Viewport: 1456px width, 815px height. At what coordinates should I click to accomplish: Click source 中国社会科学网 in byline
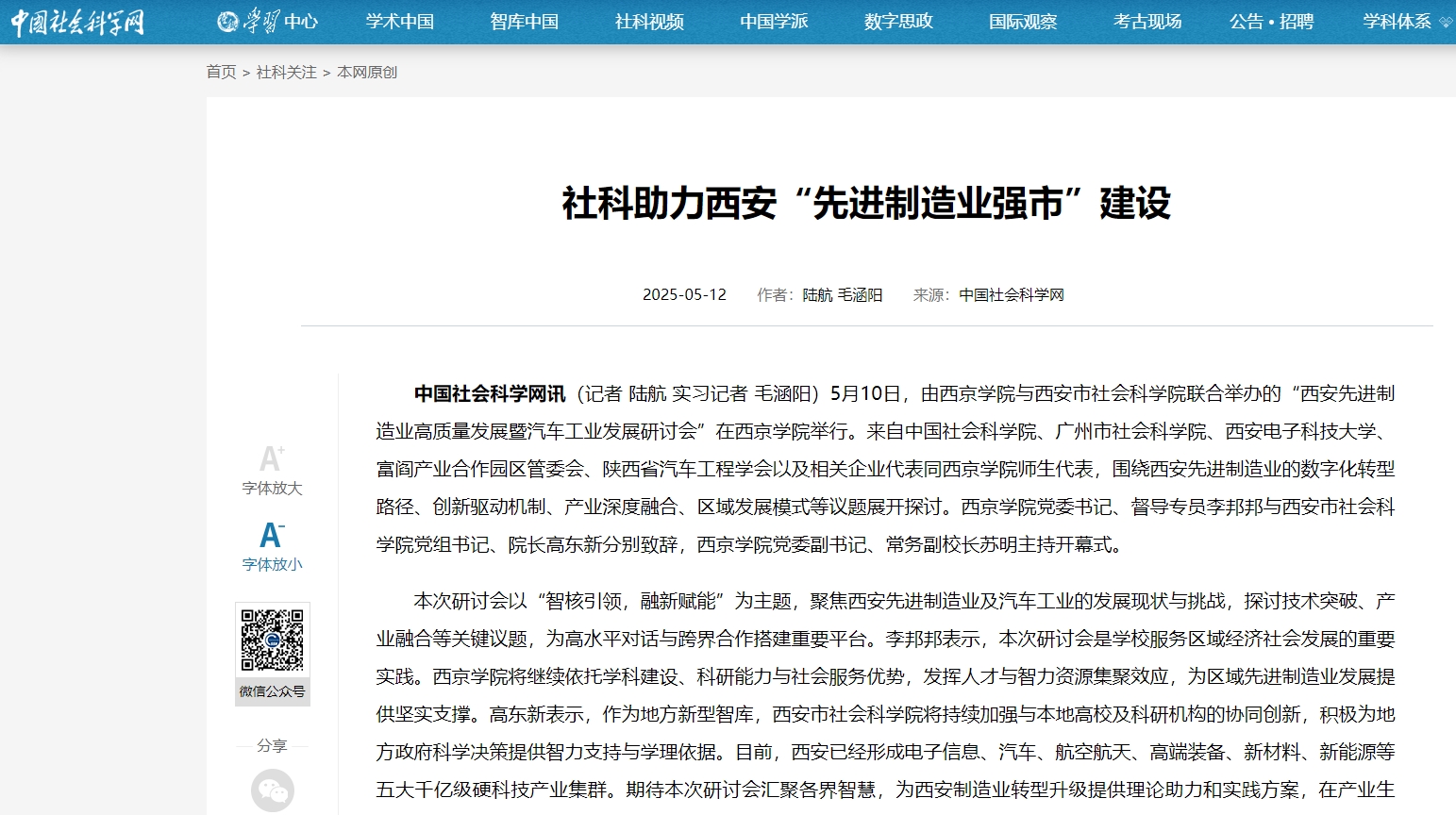(1012, 294)
